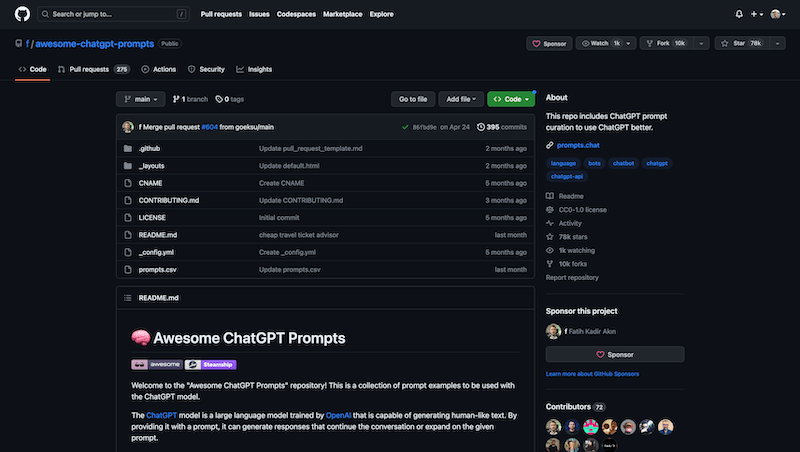The width and height of the screenshot is (800, 452).
Task: Select the chatgpt-api topic tag
Action: (567, 176)
